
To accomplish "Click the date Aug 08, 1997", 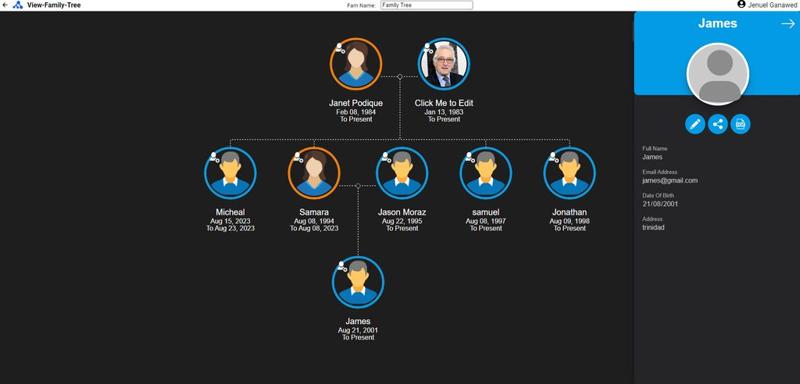I will tap(486, 221).
